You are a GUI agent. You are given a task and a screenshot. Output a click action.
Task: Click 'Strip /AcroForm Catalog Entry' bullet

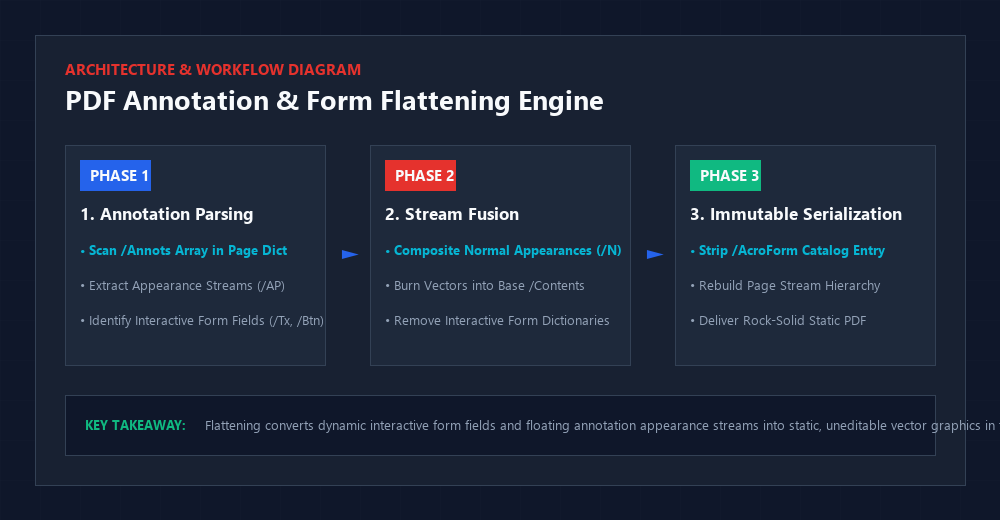(x=788, y=251)
